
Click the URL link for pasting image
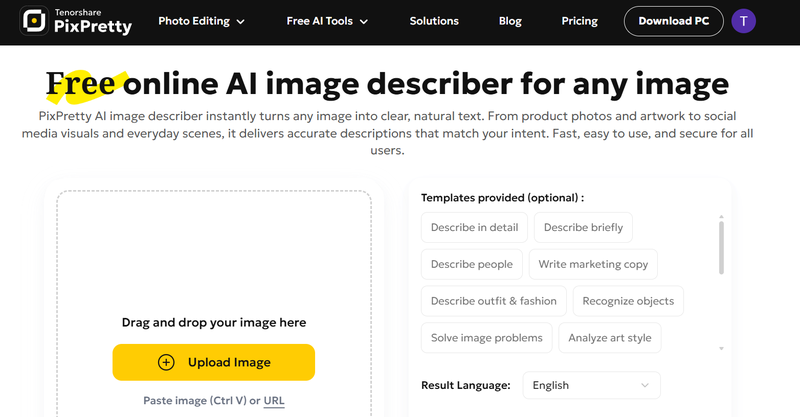(274, 401)
